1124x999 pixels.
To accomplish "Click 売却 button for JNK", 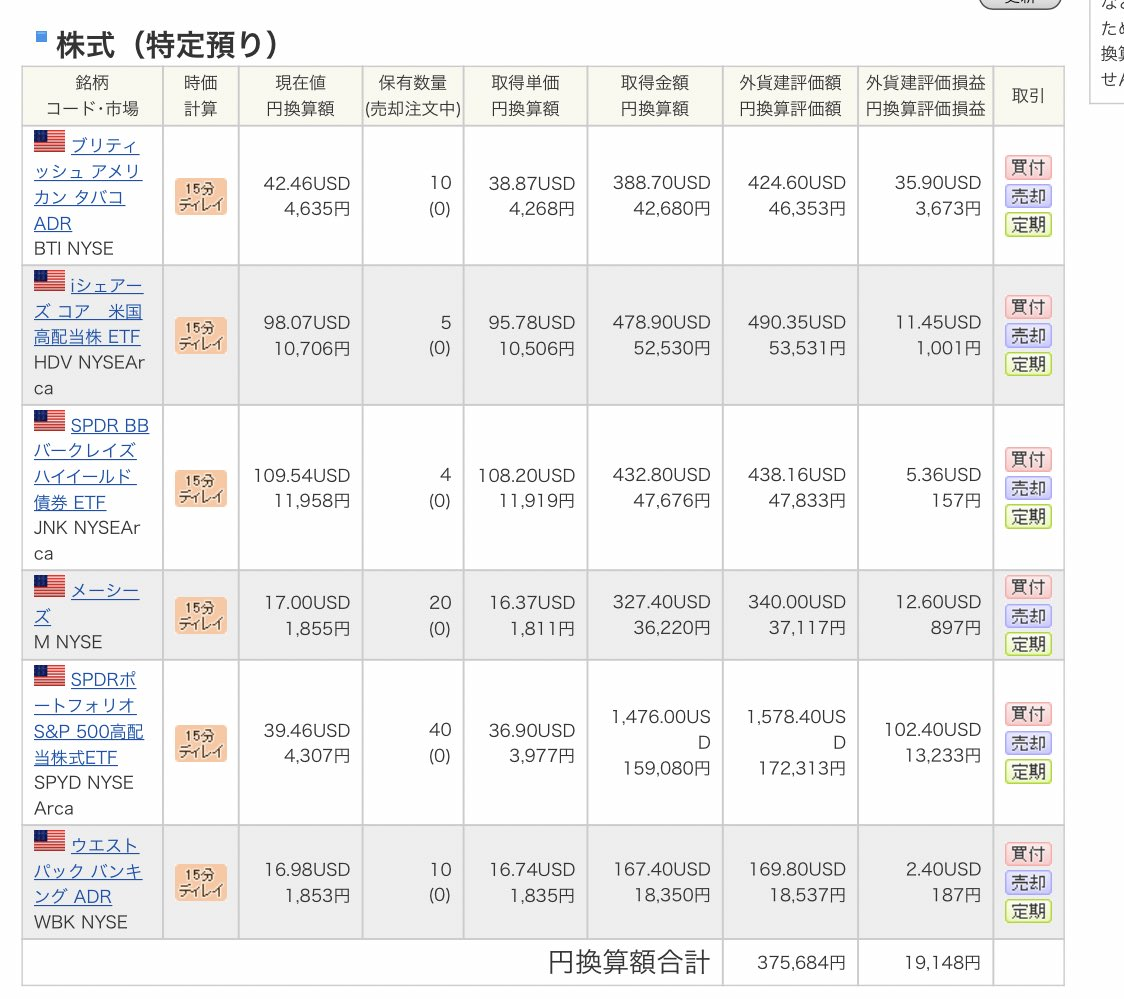I will click(x=1028, y=489).
